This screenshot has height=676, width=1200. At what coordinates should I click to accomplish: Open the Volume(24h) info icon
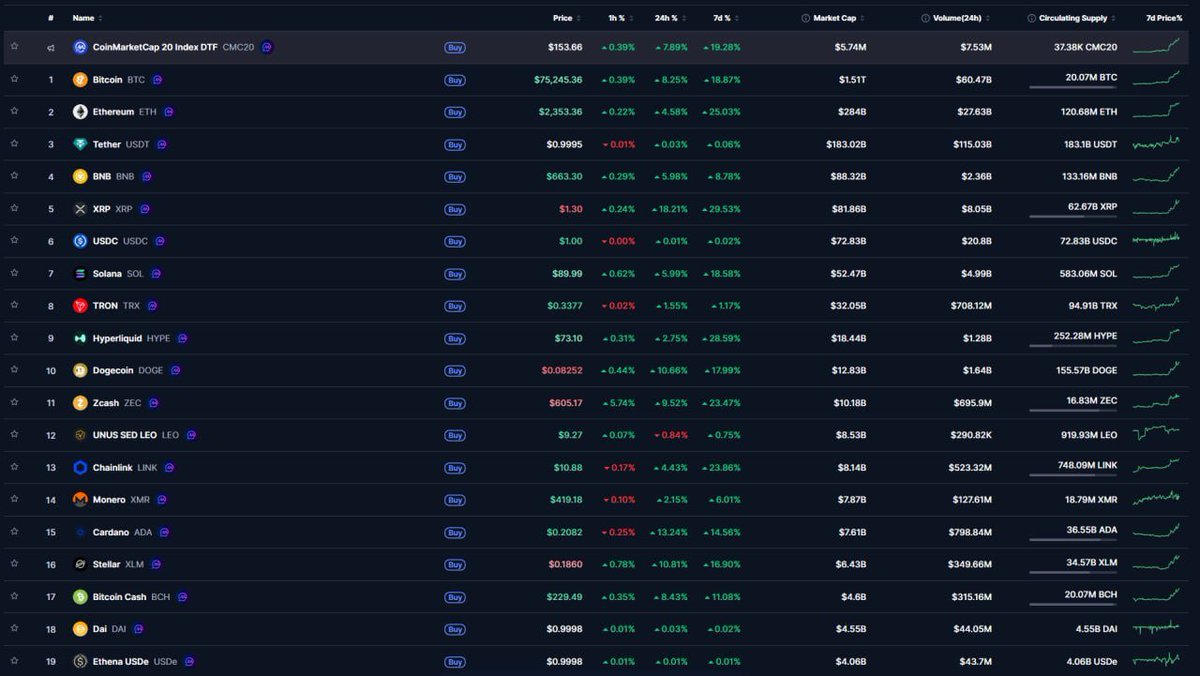click(925, 18)
